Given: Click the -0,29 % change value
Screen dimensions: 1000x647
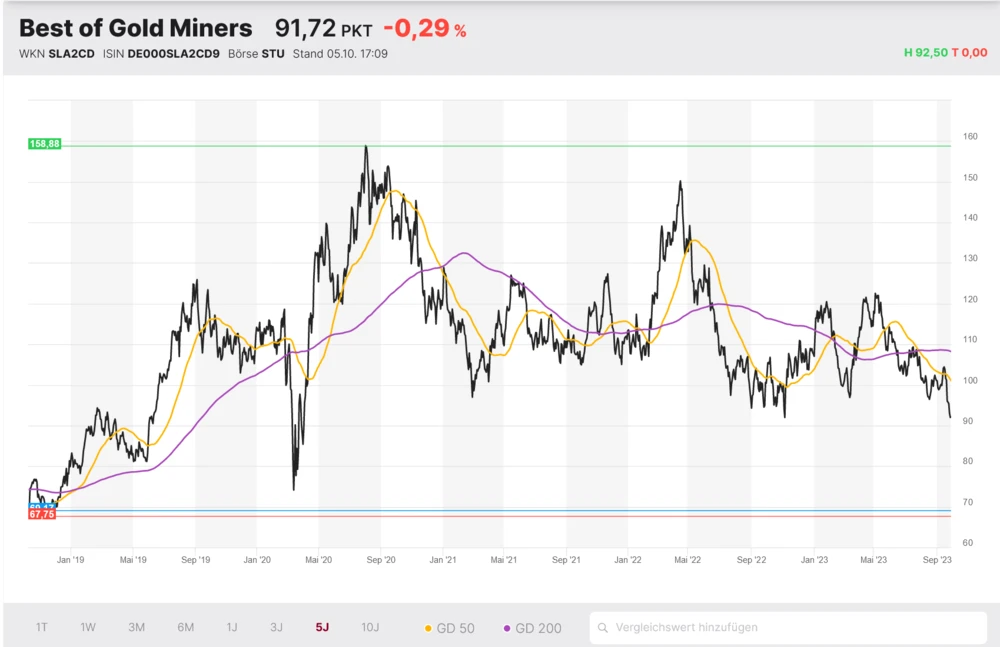Looking at the screenshot, I should coord(424,28).
